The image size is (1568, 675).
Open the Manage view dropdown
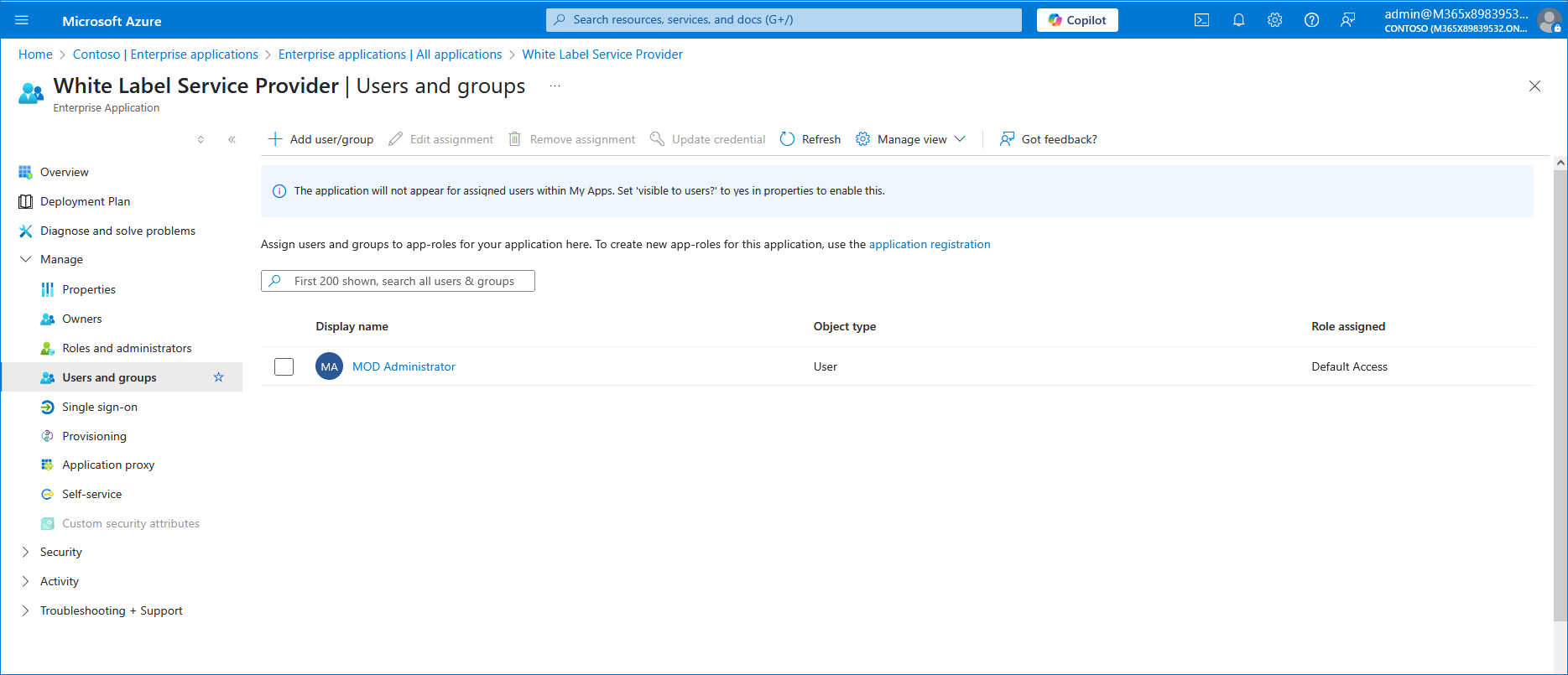(911, 139)
